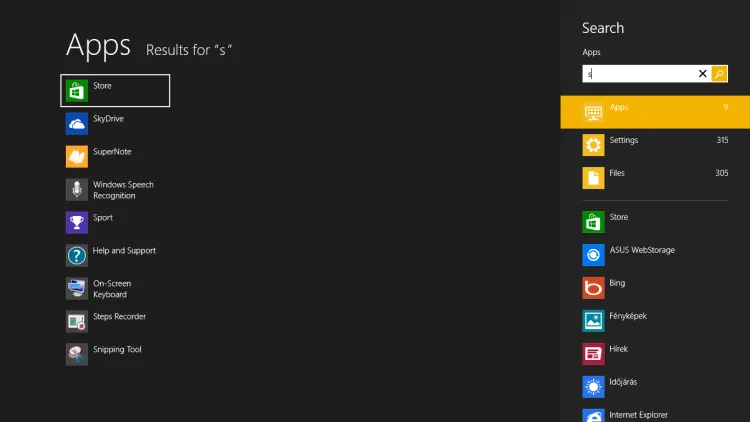Screen dimensions: 750x422
Task: Open the Store app result
Action: click(x=114, y=90)
